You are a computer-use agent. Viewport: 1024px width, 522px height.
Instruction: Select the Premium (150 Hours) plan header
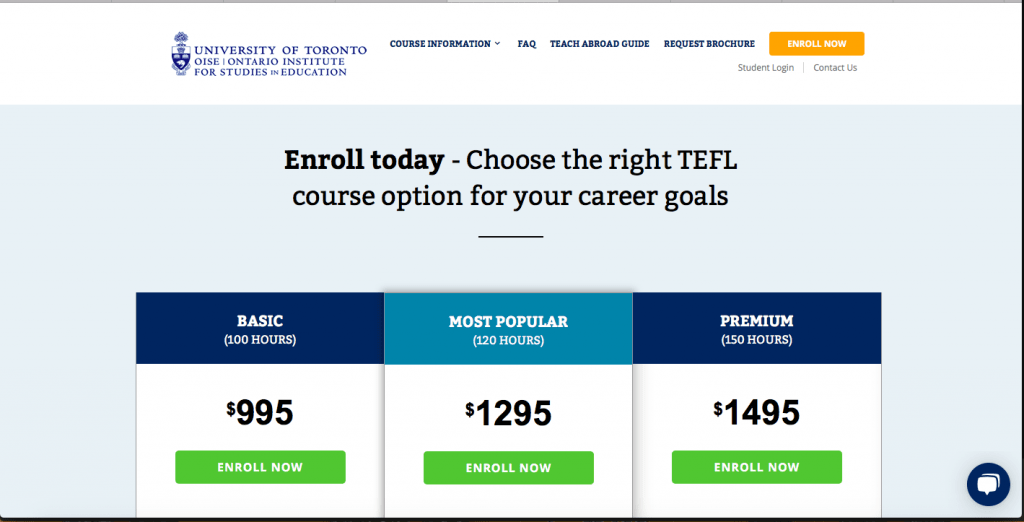point(756,329)
